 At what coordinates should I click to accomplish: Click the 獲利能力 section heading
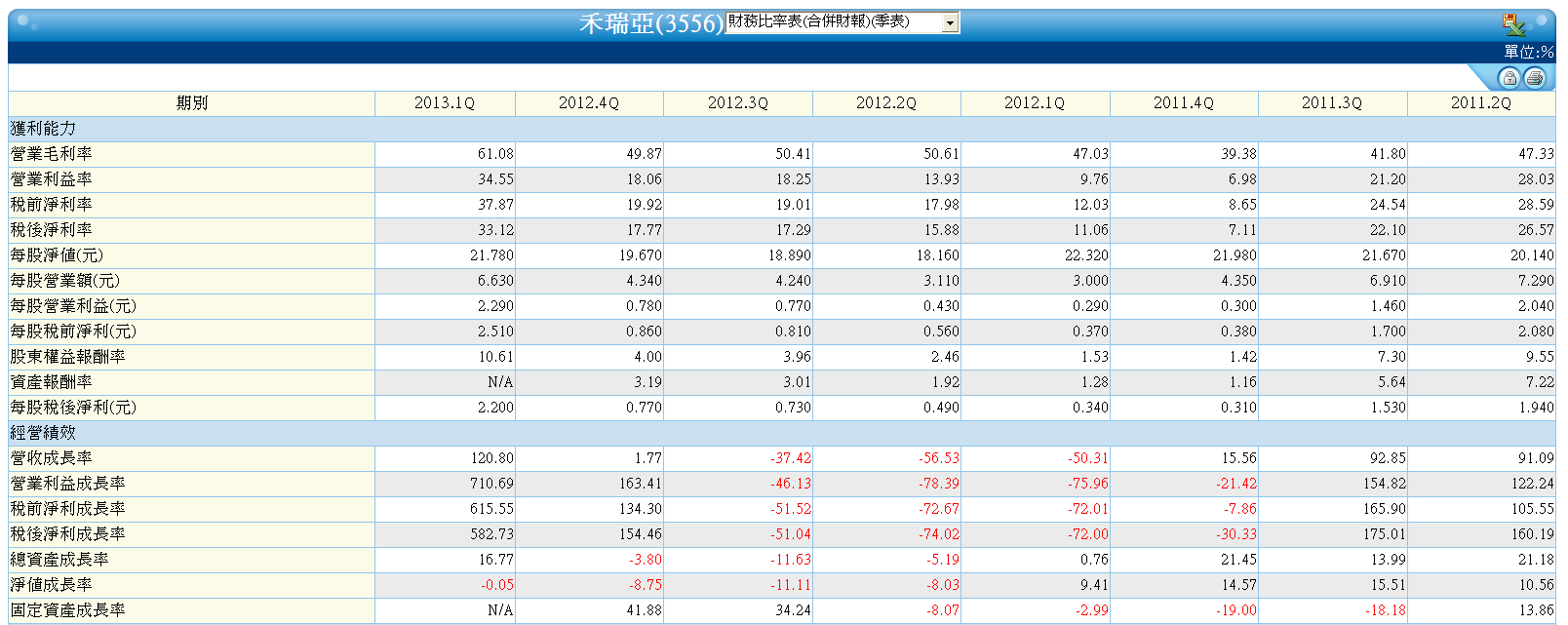[43, 129]
